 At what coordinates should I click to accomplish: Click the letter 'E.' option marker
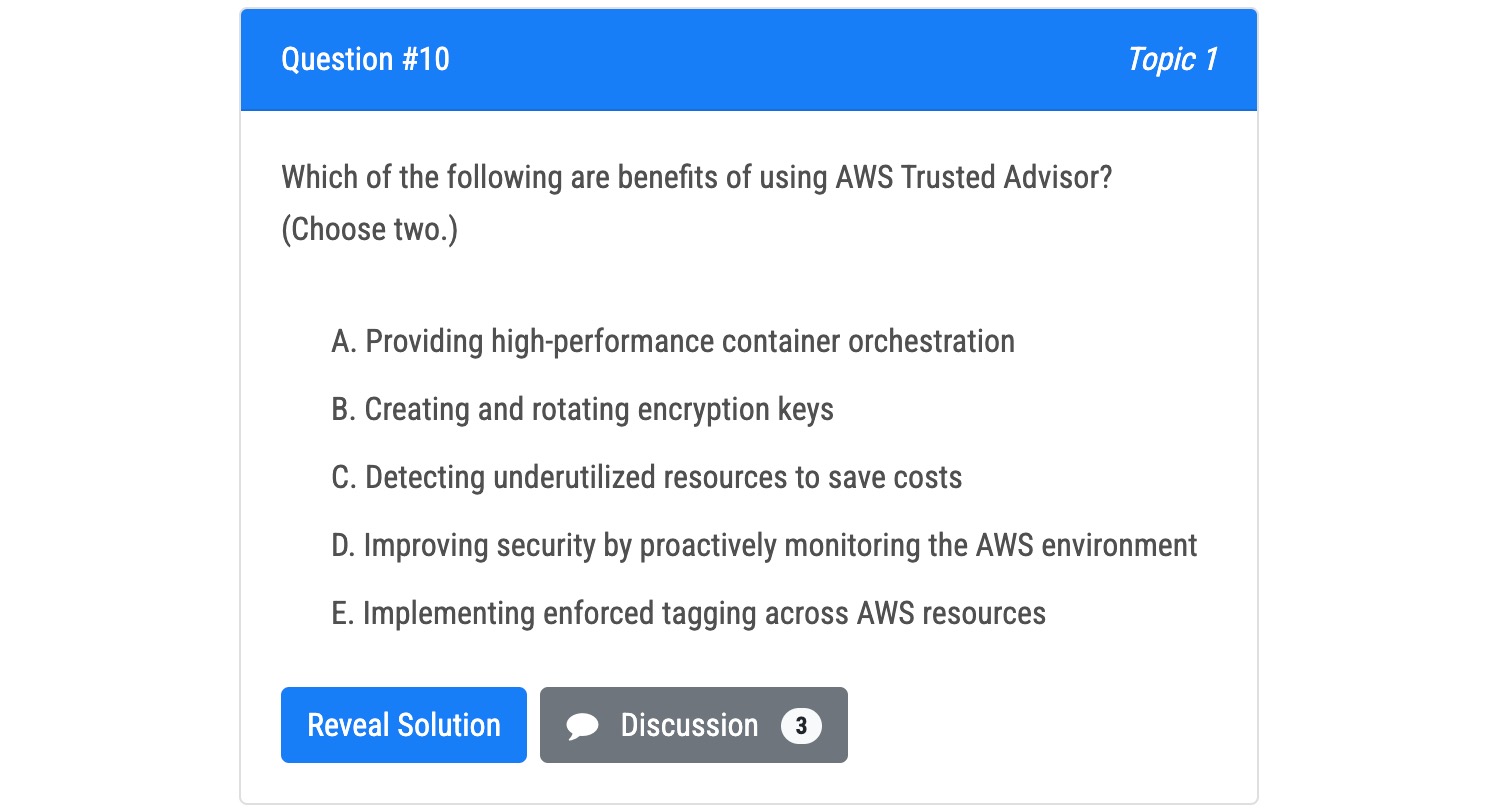tap(343, 613)
